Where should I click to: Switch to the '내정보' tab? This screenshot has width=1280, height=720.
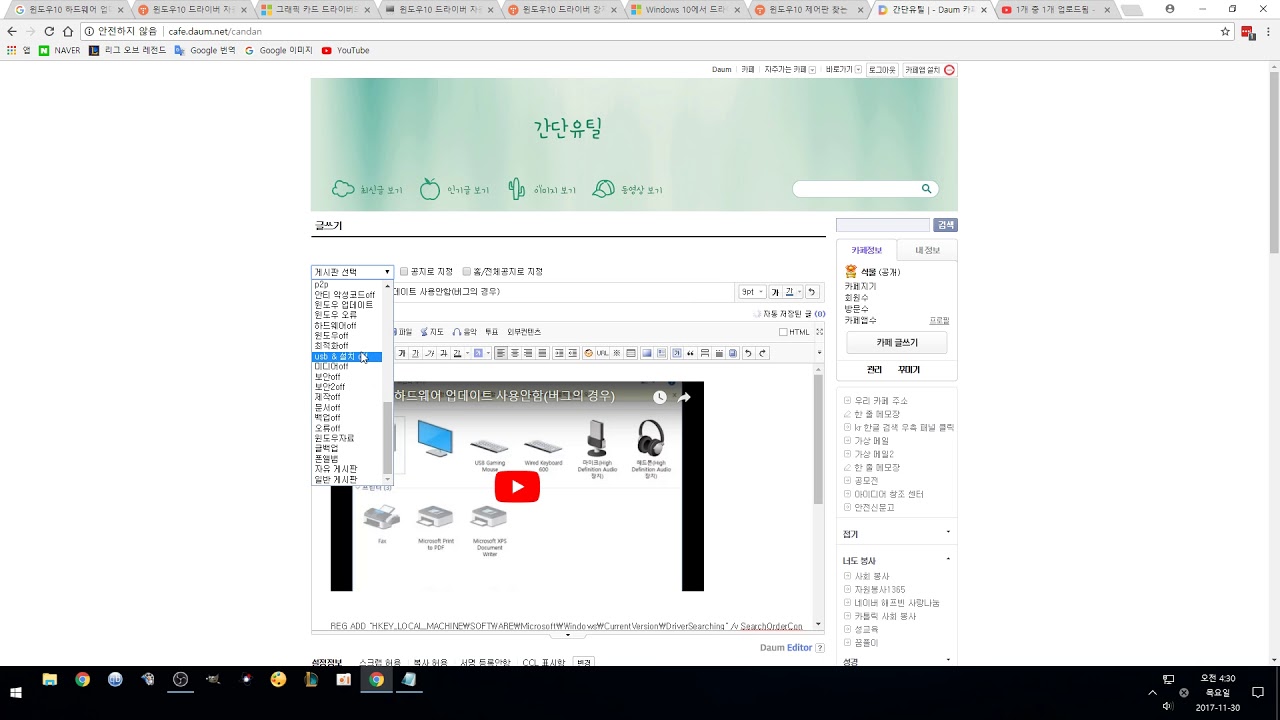coord(927,250)
